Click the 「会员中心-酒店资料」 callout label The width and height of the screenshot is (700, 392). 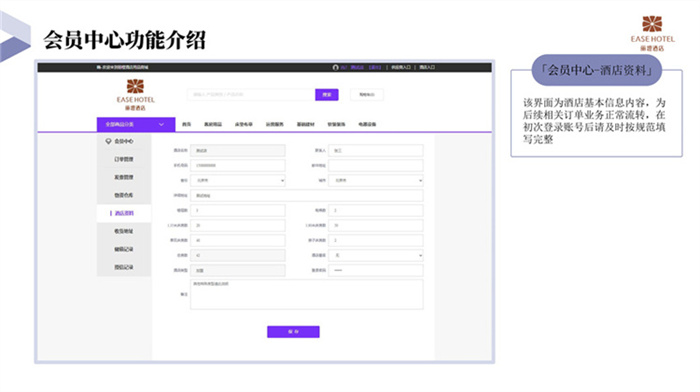596,71
